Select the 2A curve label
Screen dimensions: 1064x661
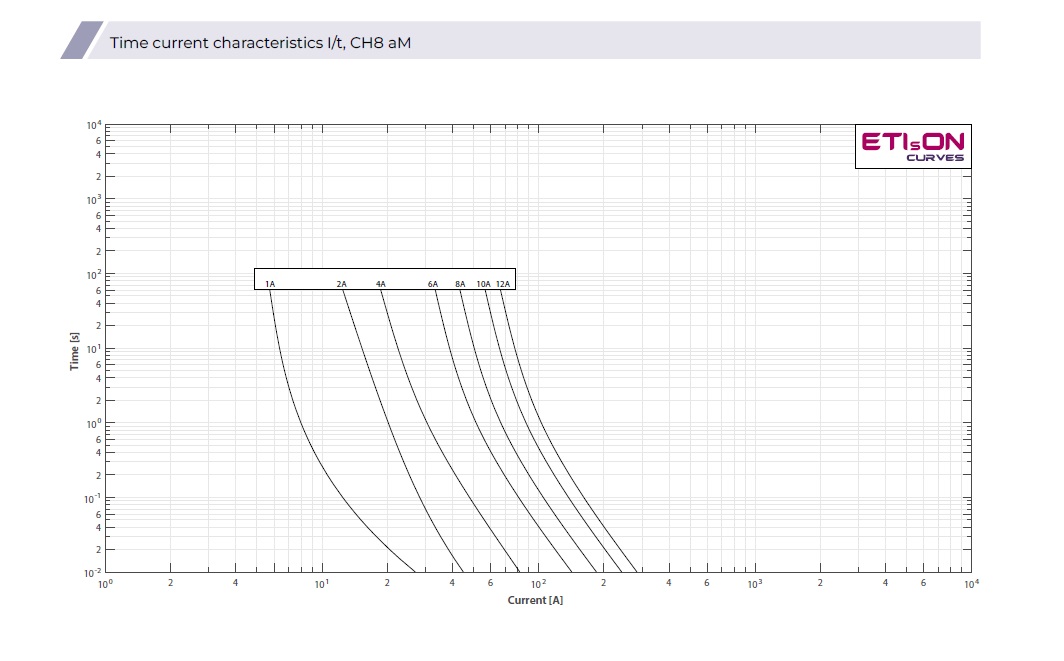click(x=342, y=284)
